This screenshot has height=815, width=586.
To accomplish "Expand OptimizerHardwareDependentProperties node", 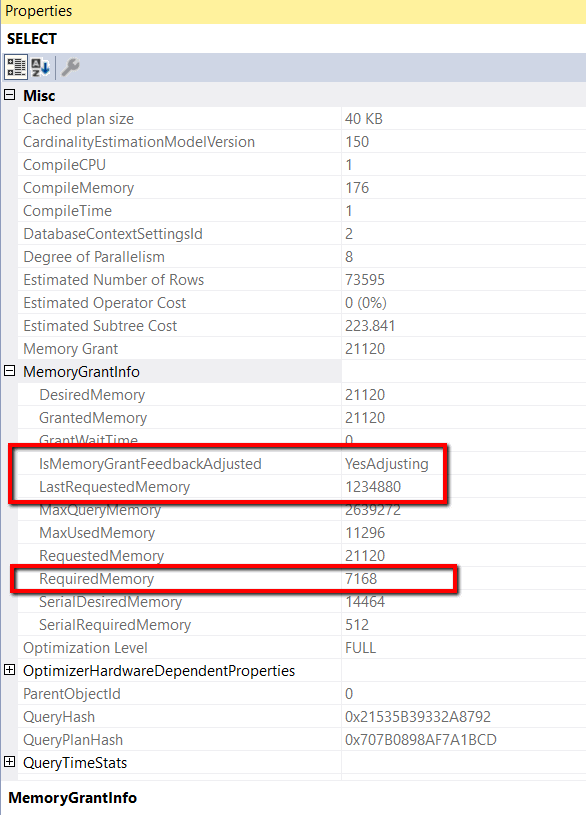I will 9,670.
